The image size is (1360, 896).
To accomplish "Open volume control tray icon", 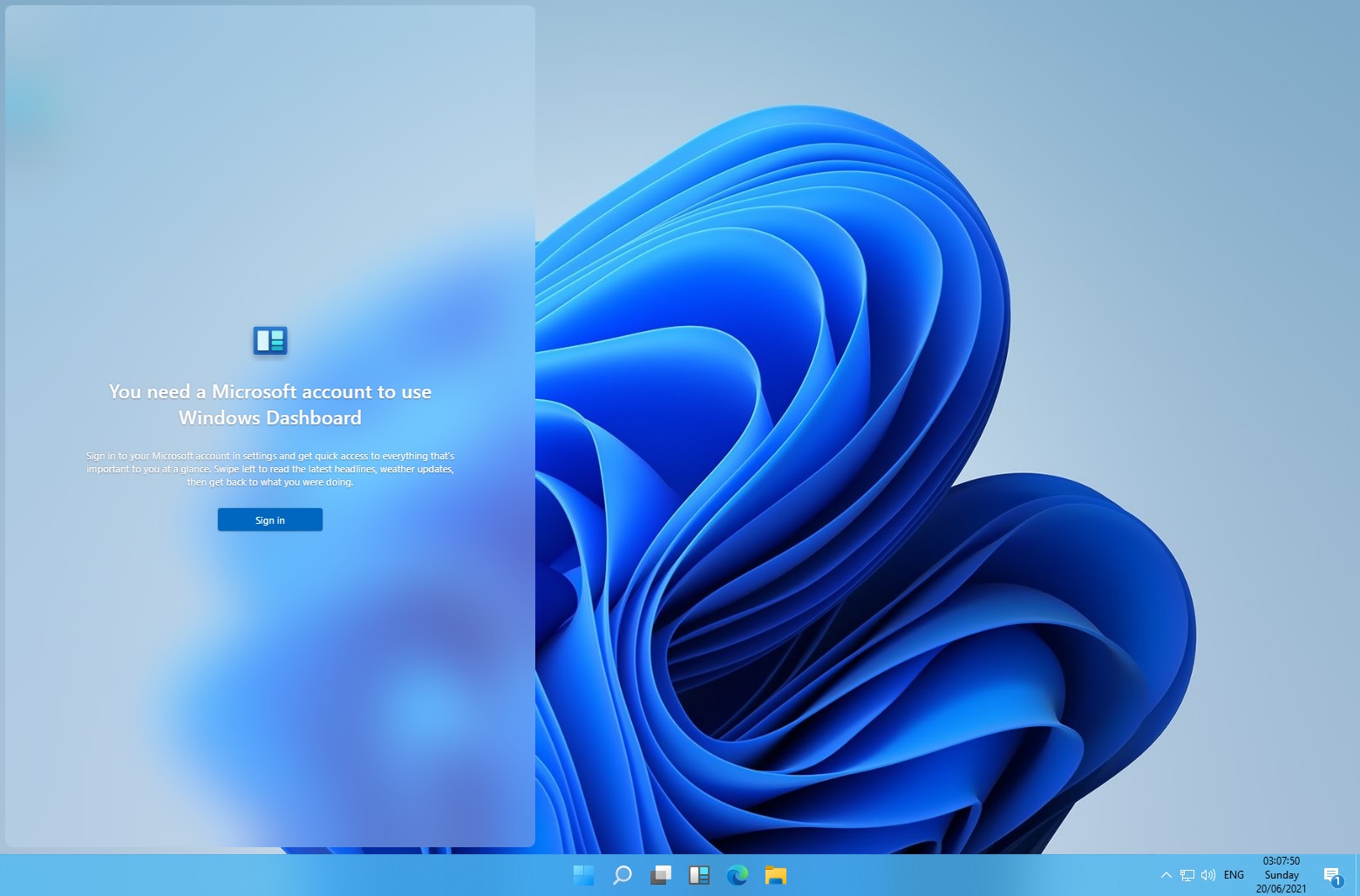I will (1208, 875).
